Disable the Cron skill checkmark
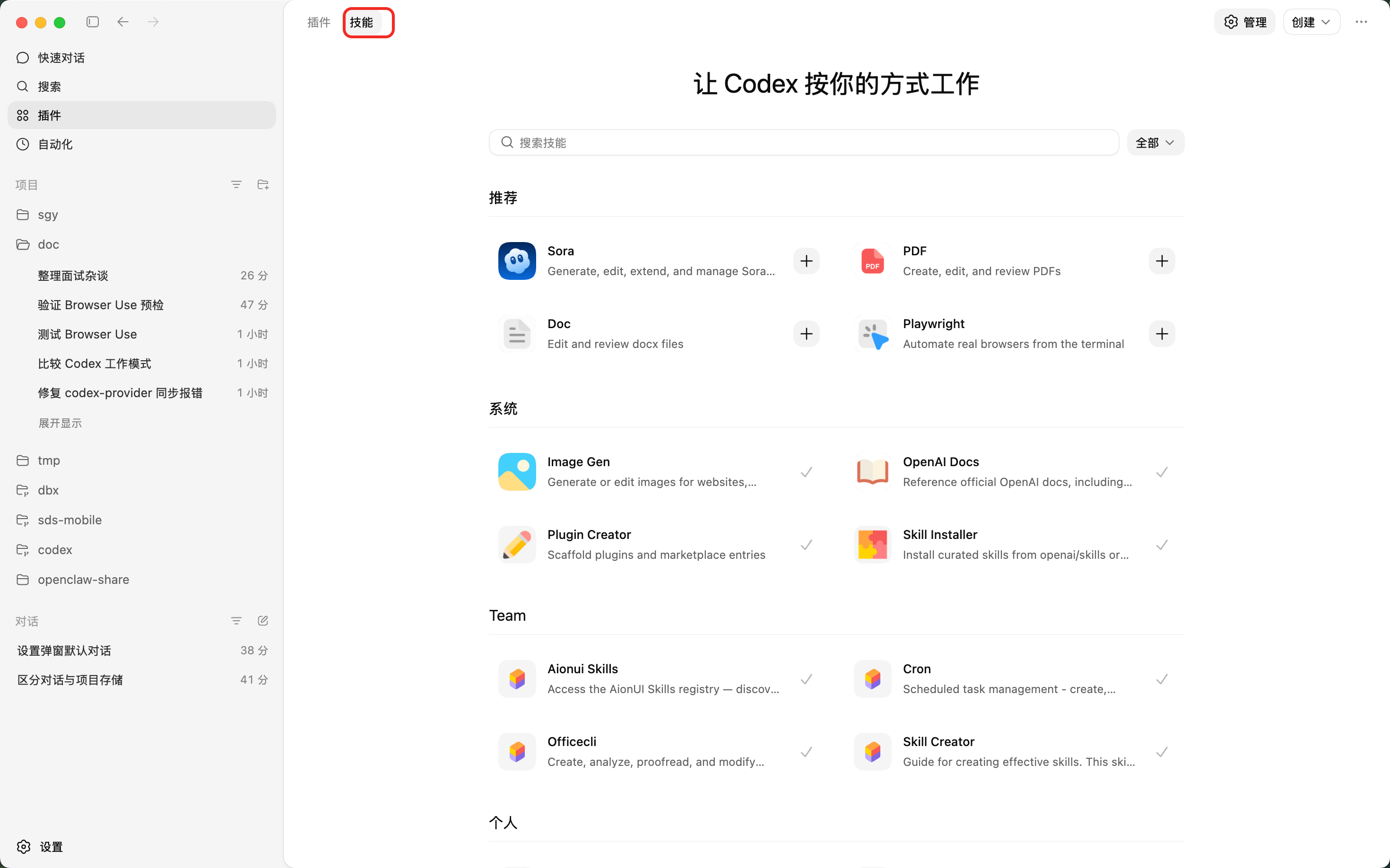The image size is (1390, 868). 1162,679
